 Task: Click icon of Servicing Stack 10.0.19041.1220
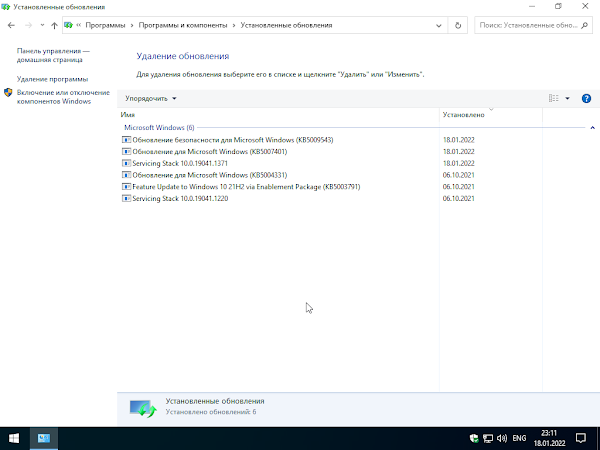tap(126, 198)
